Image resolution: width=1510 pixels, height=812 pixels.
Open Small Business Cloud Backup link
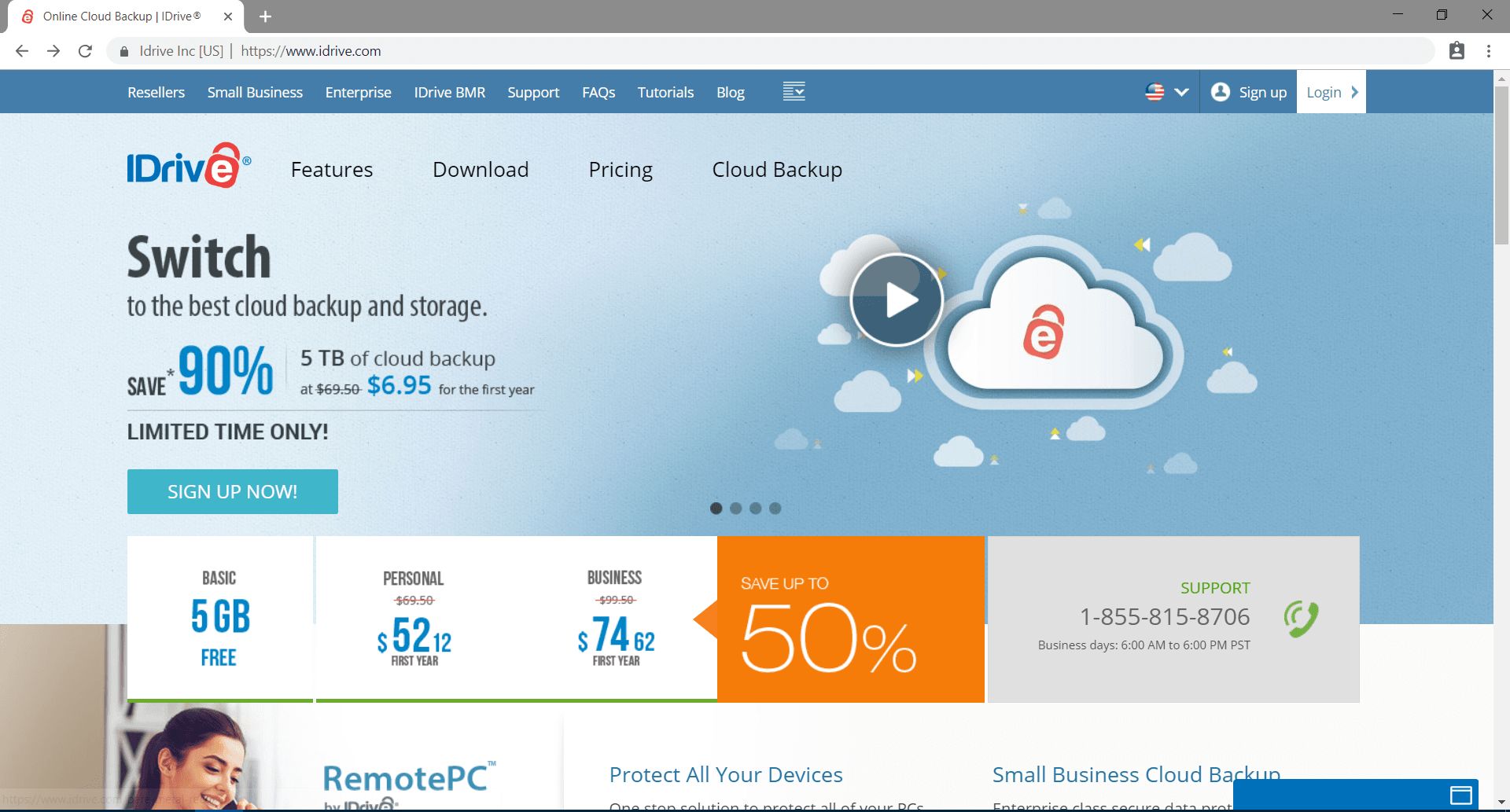tap(1136, 775)
